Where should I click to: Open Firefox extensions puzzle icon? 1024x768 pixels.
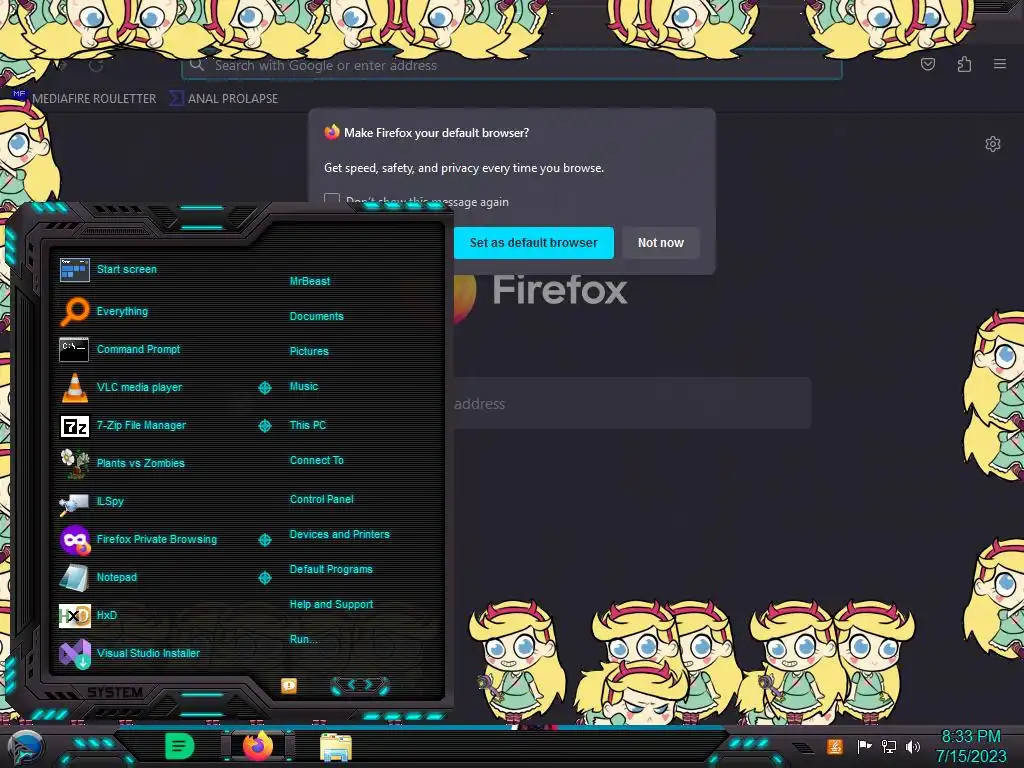[964, 64]
